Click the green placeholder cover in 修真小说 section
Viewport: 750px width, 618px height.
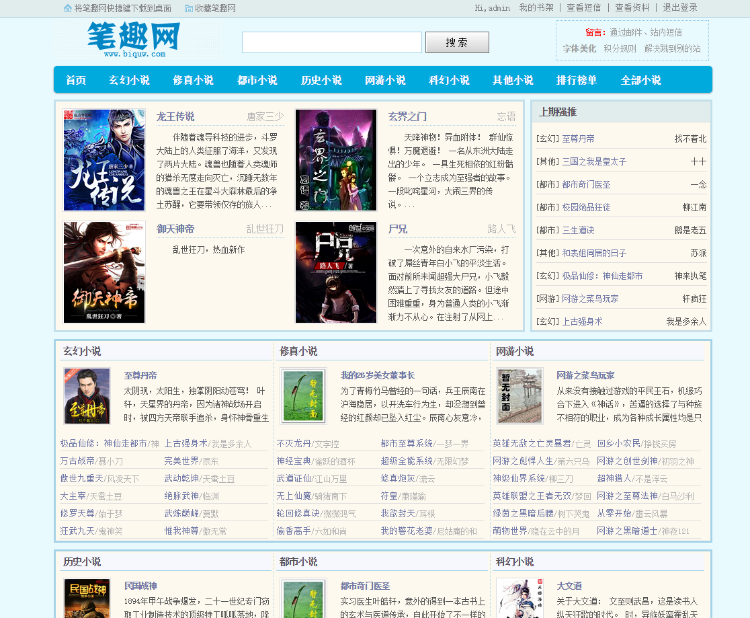[303, 396]
